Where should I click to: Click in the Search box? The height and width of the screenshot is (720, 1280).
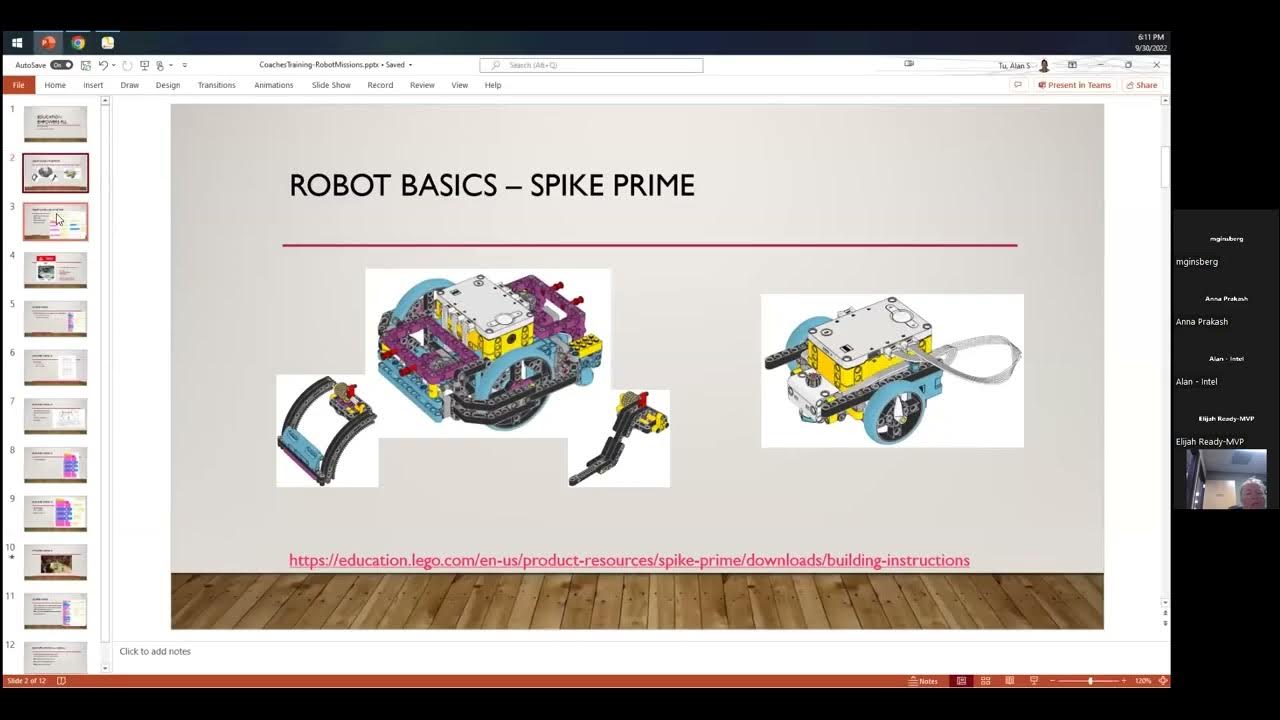point(591,65)
